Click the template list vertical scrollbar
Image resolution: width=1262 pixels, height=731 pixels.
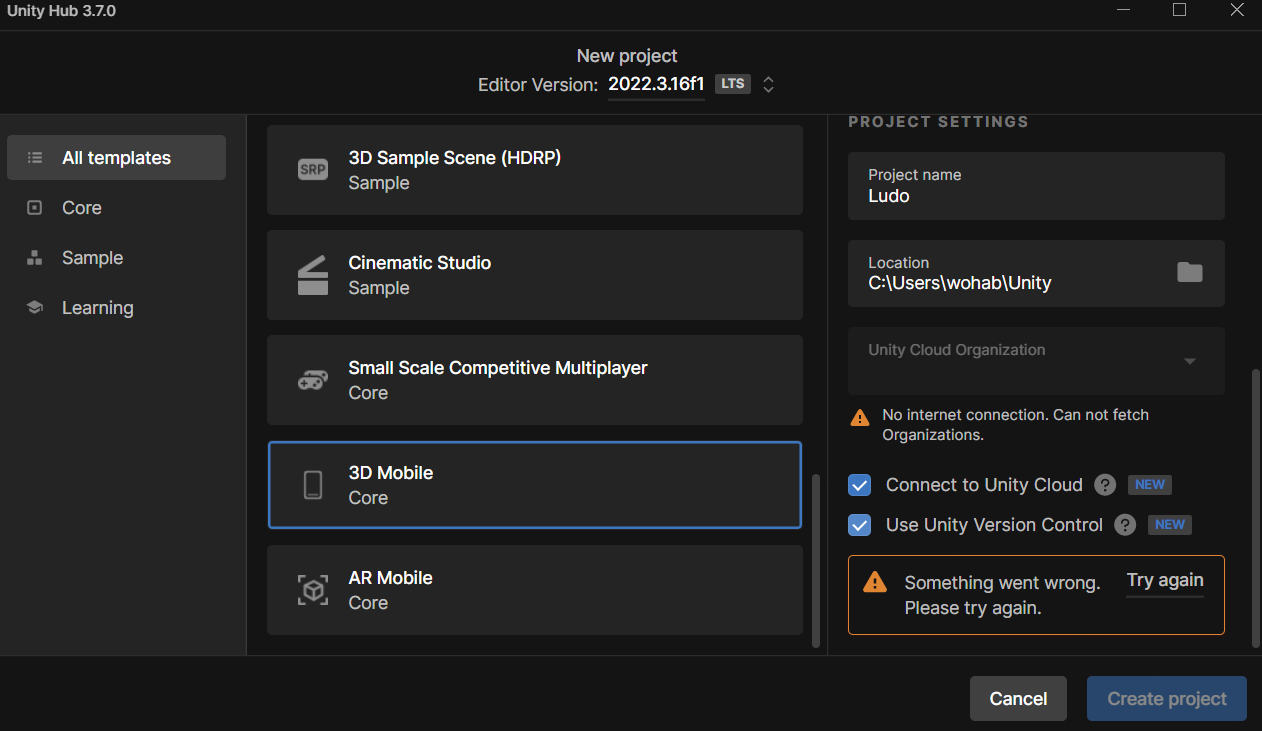[816, 560]
